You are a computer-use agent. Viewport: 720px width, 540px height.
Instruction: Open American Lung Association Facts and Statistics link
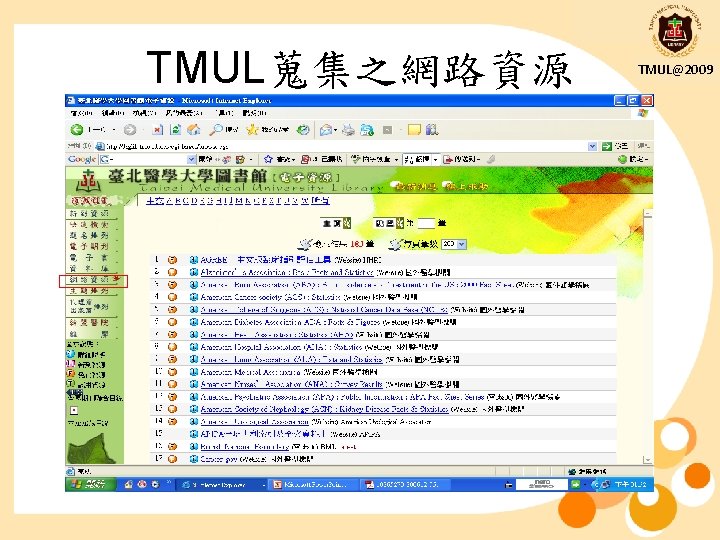click(291, 359)
